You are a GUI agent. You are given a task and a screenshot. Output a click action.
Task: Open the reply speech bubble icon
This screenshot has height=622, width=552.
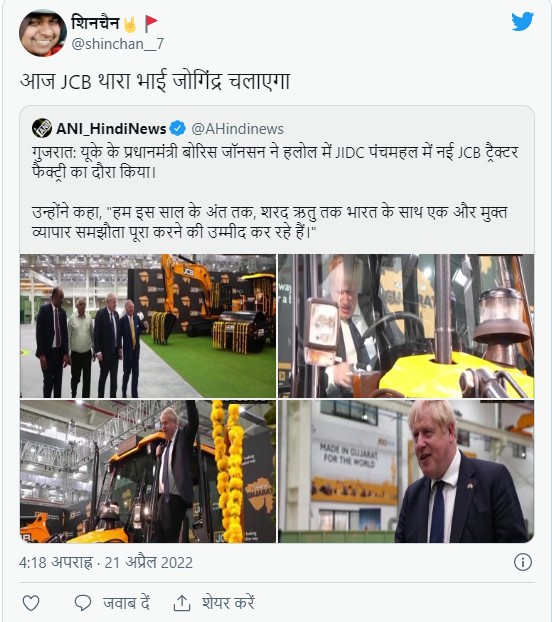[x=83, y=603]
